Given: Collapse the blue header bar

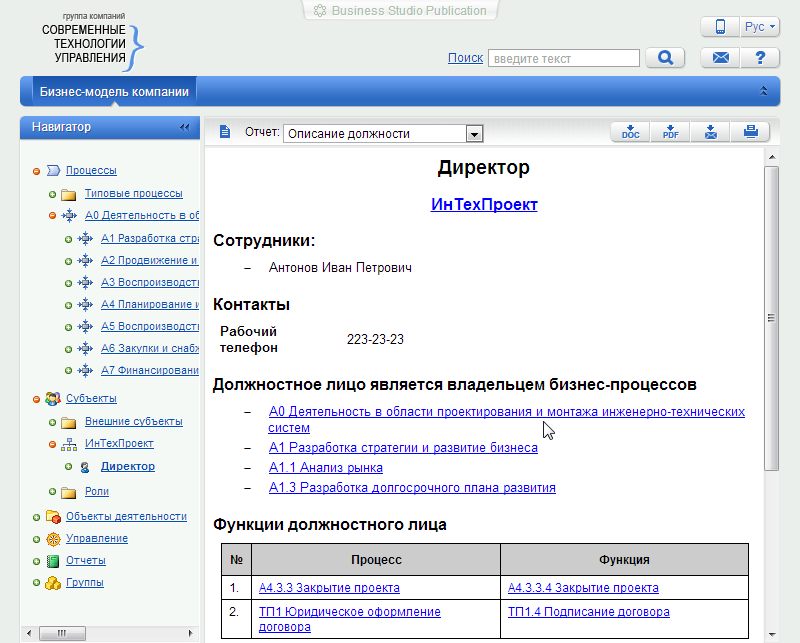Looking at the screenshot, I should (764, 91).
